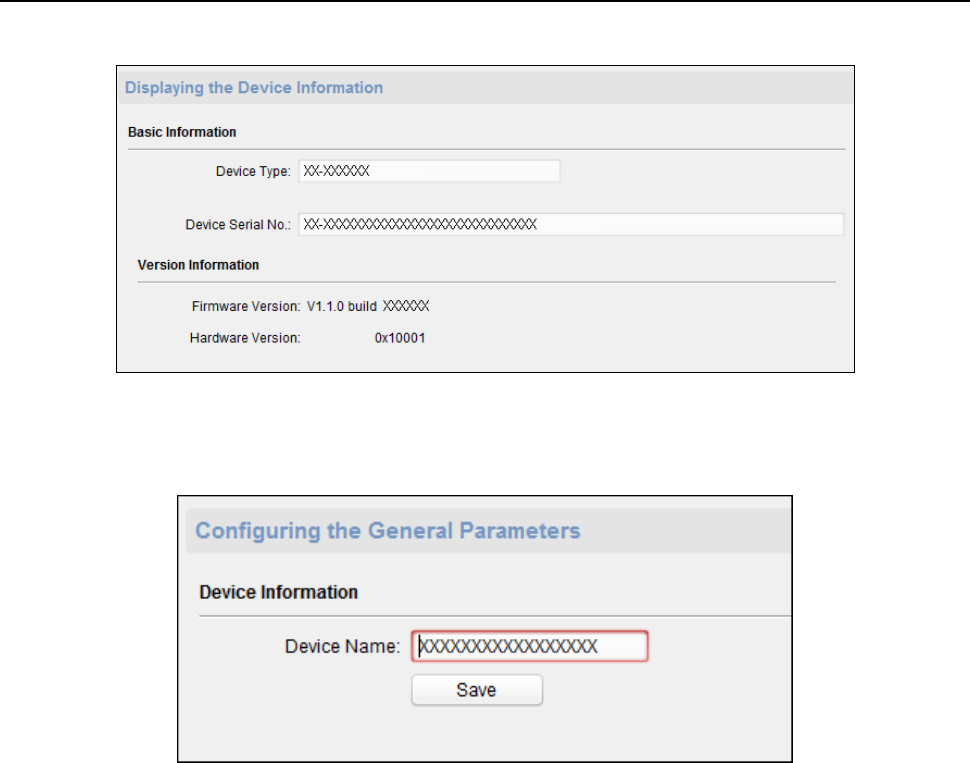
Task: Click the Device Serial No. label
Action: 238,225
